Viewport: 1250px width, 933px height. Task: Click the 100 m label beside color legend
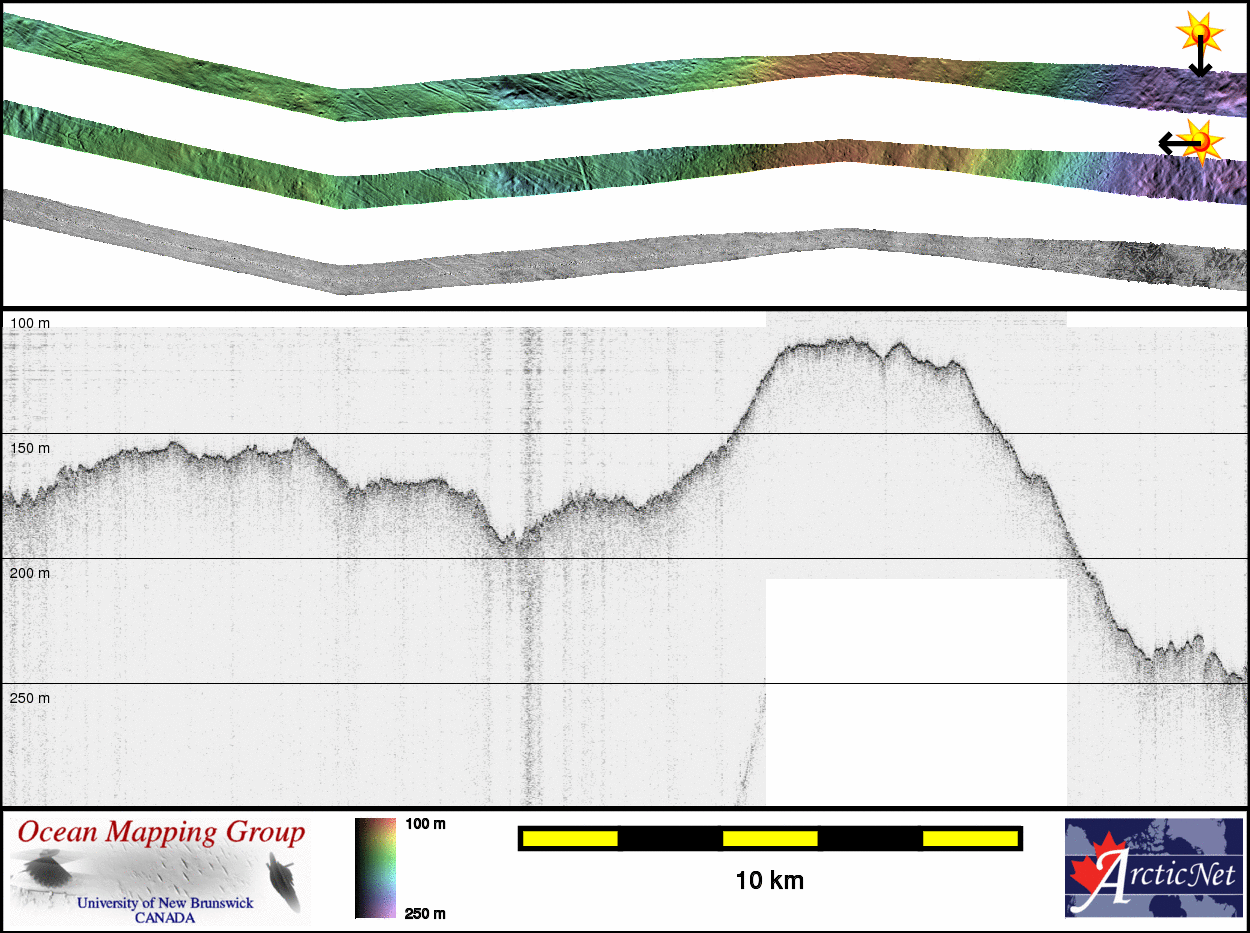(425, 824)
